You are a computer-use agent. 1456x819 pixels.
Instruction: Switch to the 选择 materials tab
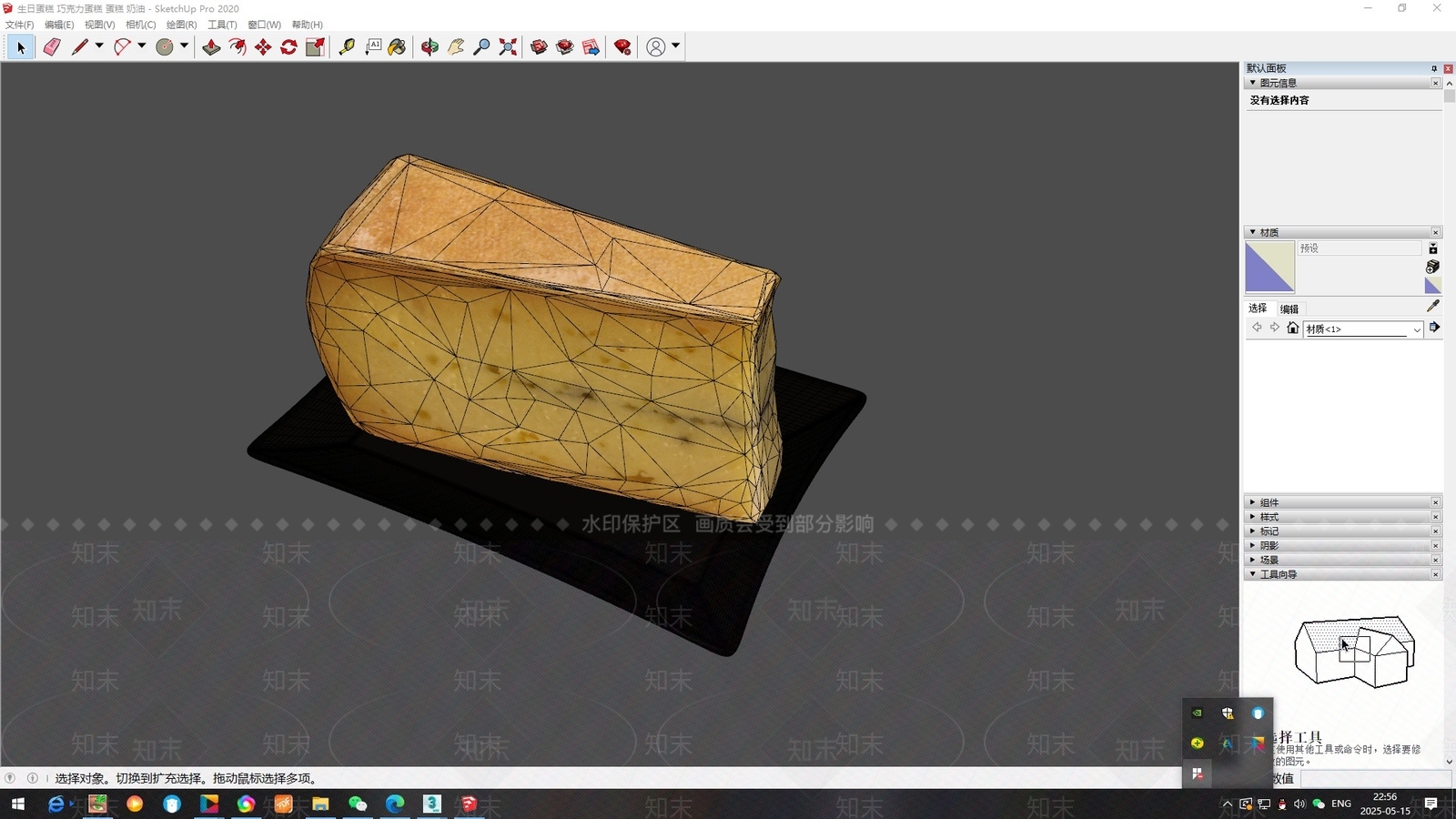click(1258, 308)
